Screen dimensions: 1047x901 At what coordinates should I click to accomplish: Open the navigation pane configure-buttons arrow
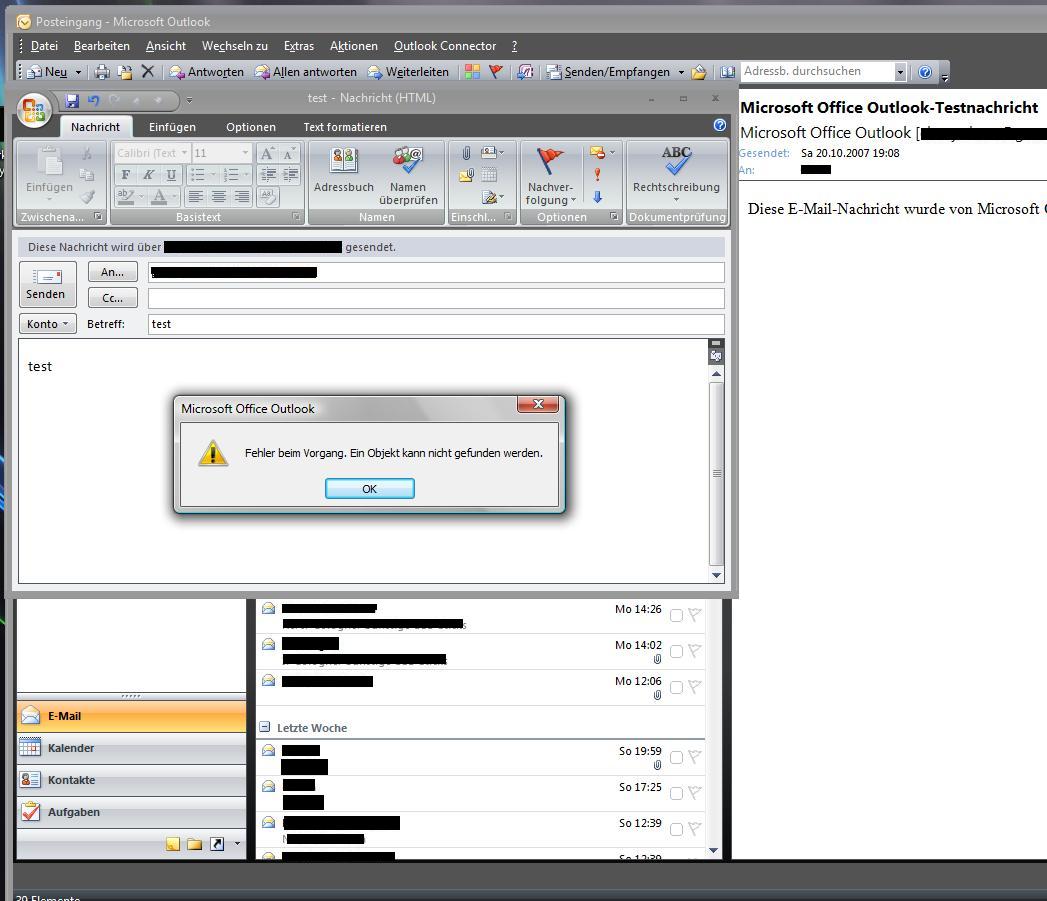237,844
